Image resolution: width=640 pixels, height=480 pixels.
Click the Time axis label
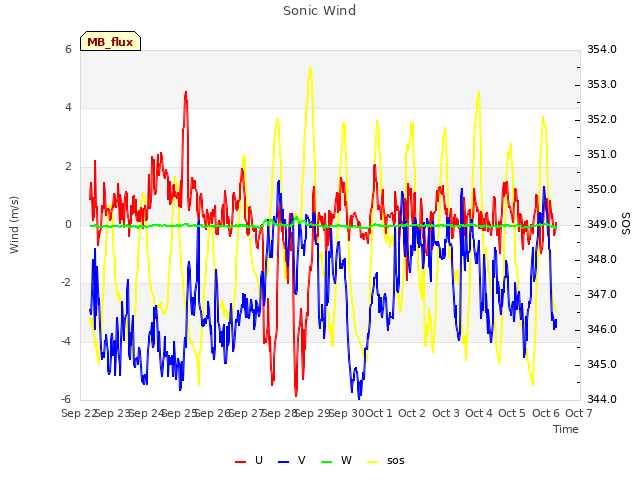[566, 429]
